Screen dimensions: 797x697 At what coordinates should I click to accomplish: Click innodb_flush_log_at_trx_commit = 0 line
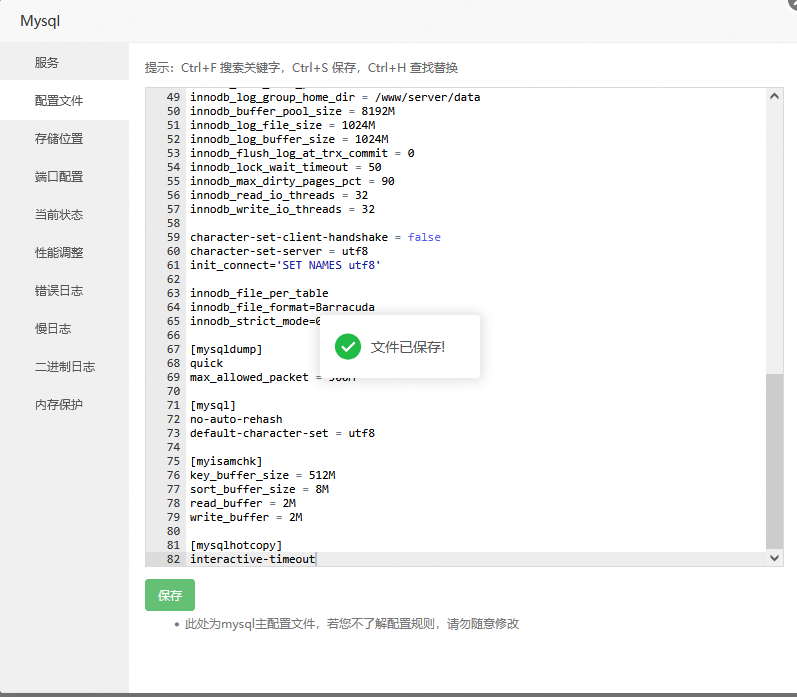[x=302, y=153]
